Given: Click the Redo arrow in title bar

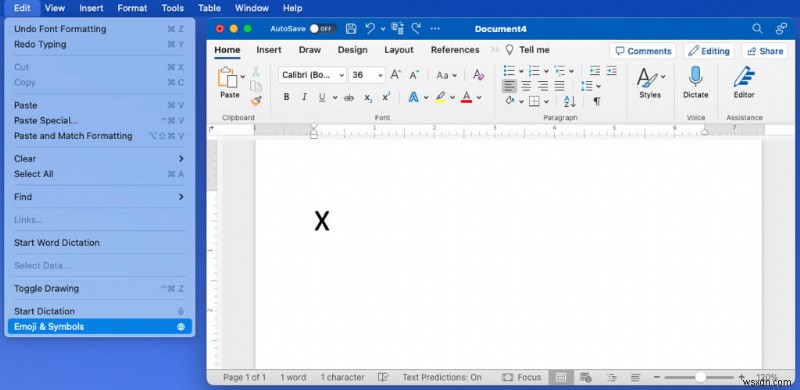Looking at the screenshot, I should (416, 29).
